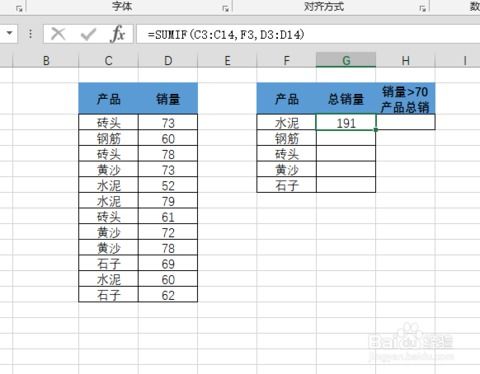
Task: Select the 砖头 cell in column F
Action: coord(286,153)
